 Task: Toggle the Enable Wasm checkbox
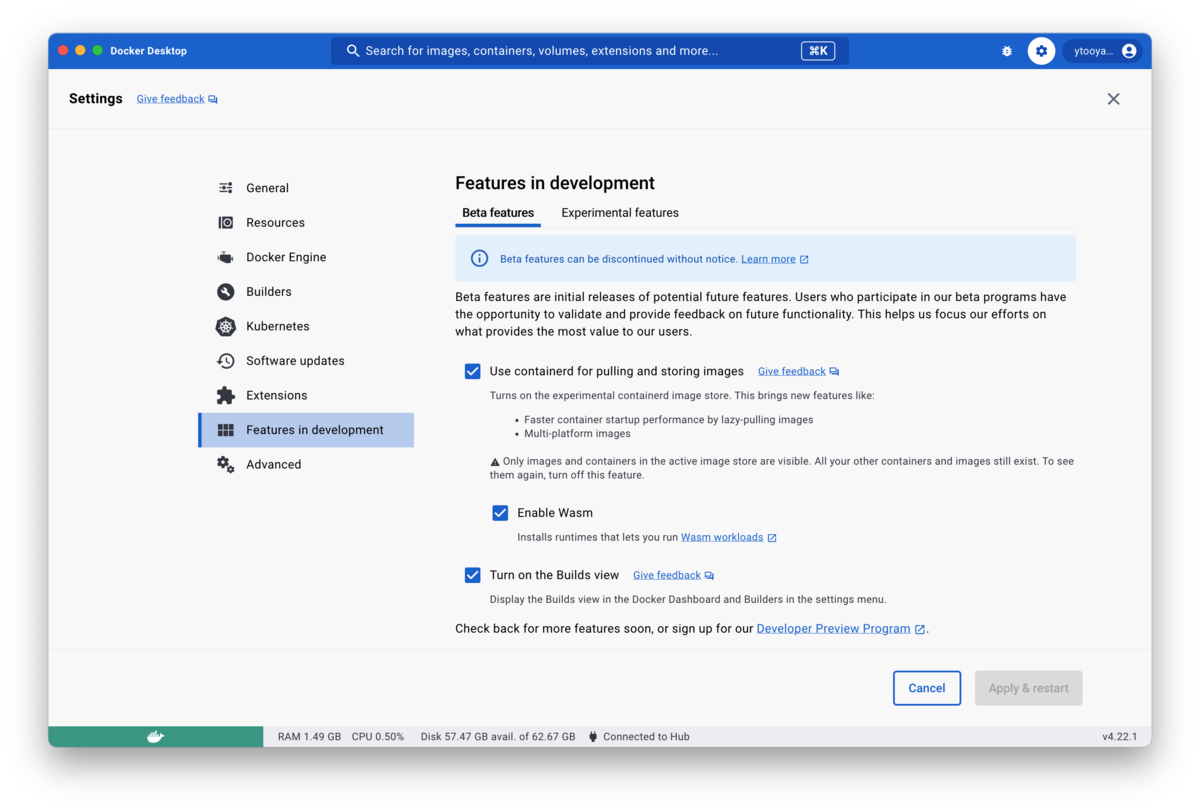[x=500, y=513]
